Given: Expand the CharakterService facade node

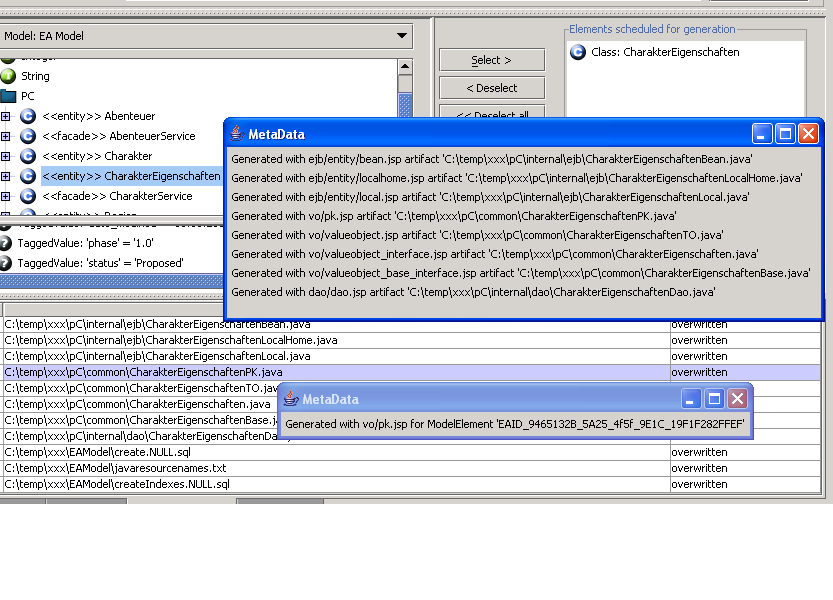Looking at the screenshot, I should (x=5, y=196).
